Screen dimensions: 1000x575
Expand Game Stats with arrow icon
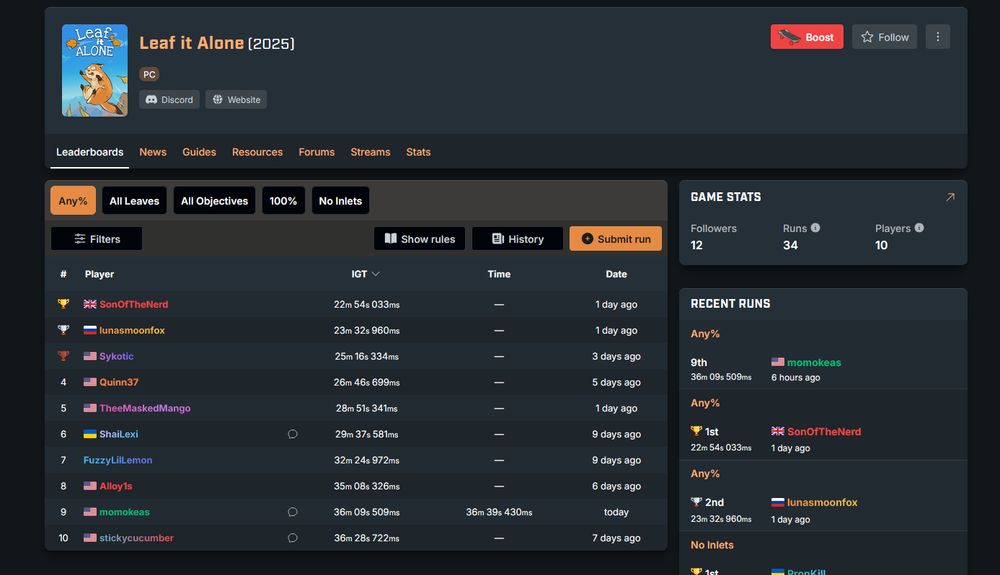[x=950, y=198]
